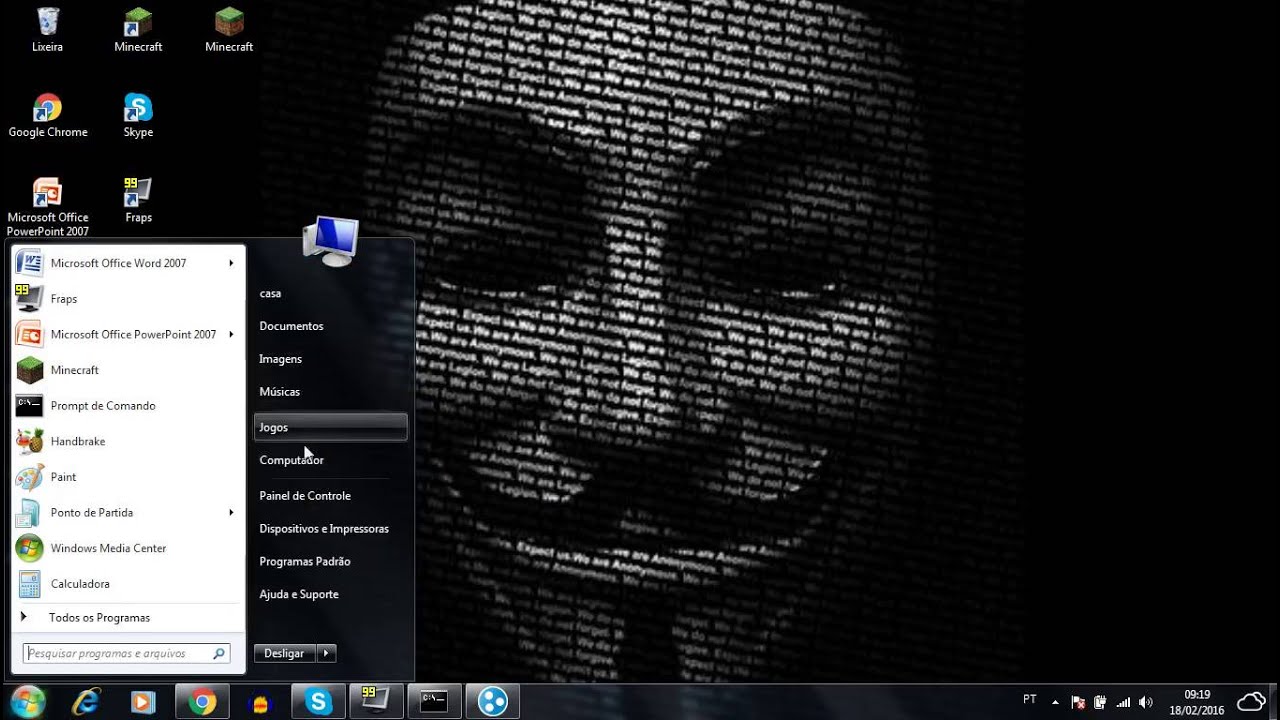Click the network signal tray icon
Image resolution: width=1280 pixels, height=720 pixels.
(x=1123, y=702)
